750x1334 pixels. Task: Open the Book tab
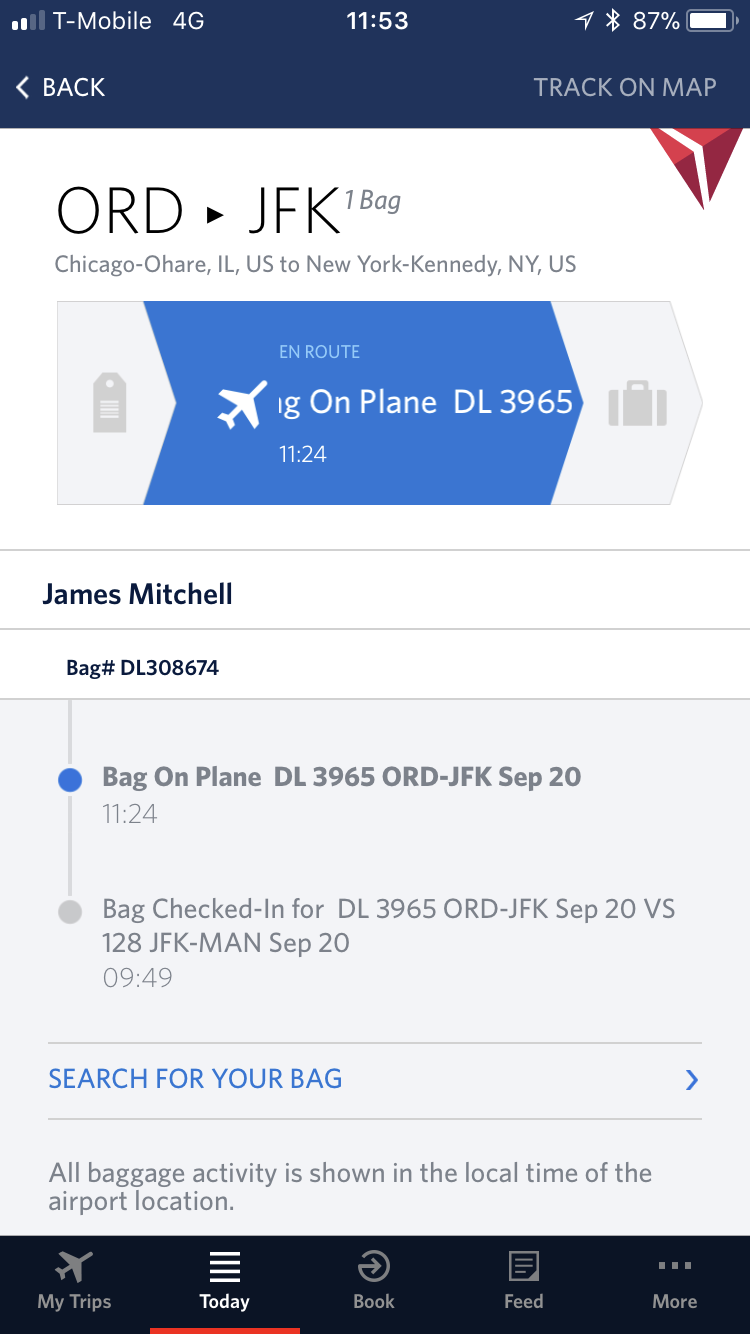pos(374,1282)
